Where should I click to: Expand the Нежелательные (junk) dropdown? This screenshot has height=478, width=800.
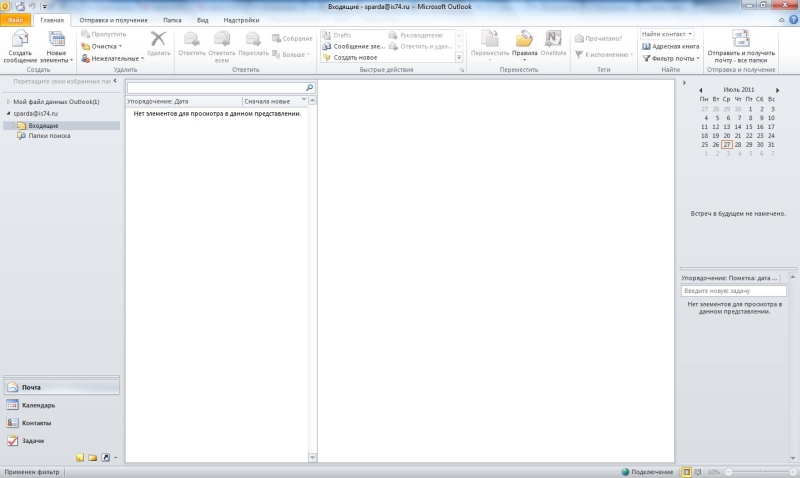pos(112,58)
